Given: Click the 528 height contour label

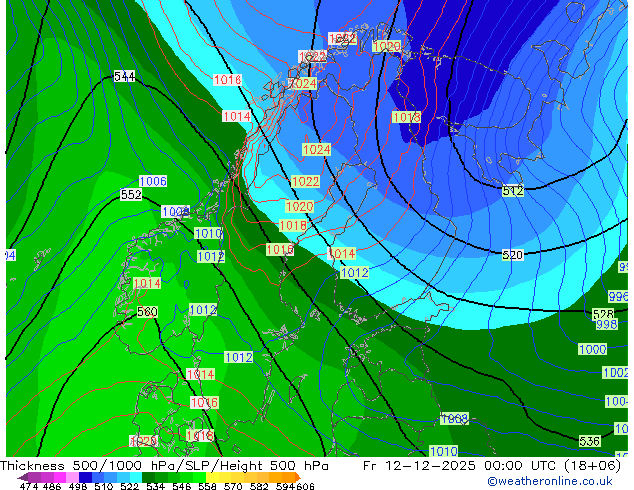Looking at the screenshot, I should click(603, 314).
